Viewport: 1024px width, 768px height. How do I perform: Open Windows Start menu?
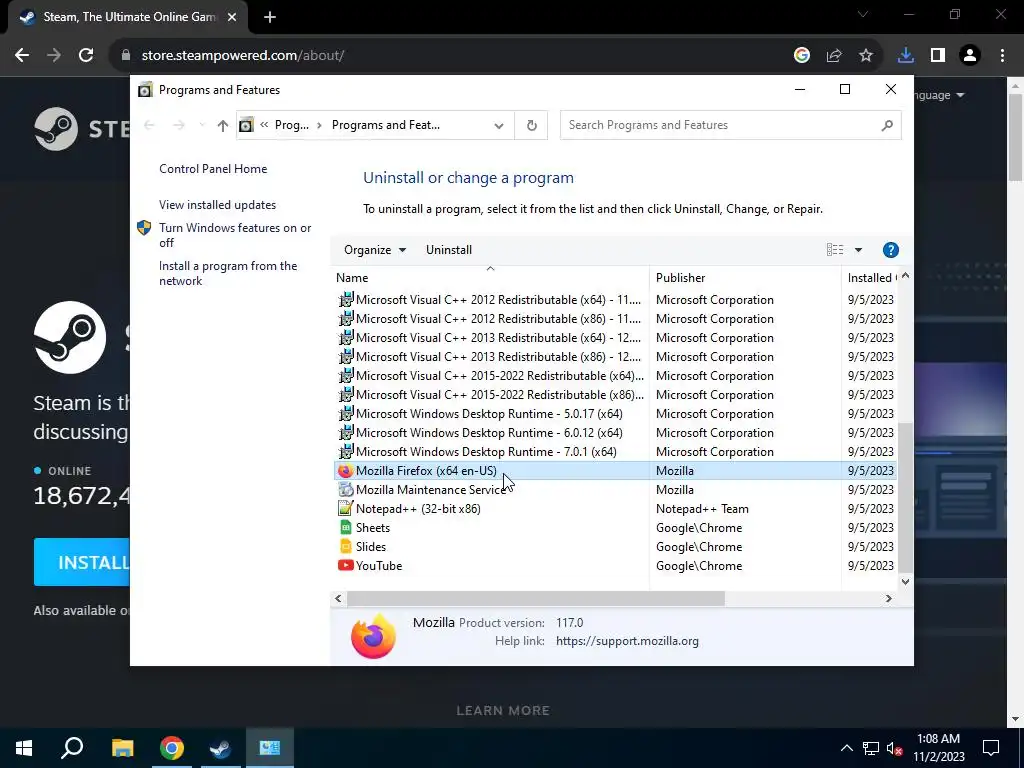[x=24, y=748]
